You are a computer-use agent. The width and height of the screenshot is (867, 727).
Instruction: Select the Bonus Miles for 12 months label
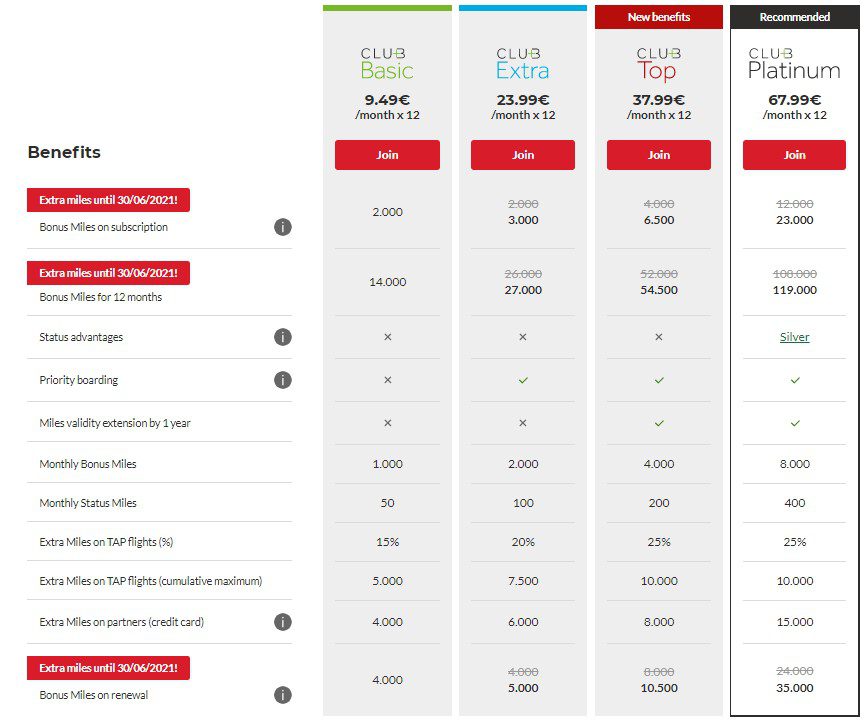[101, 297]
